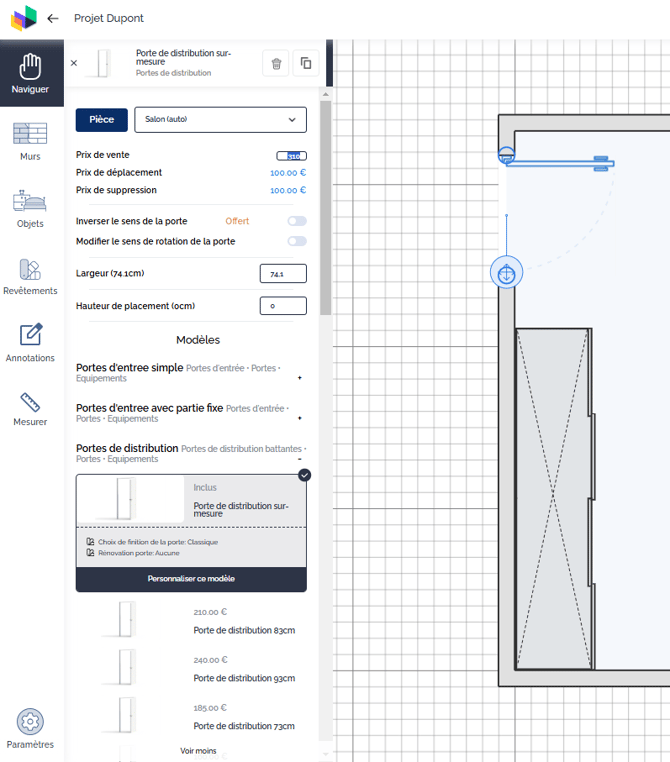Click the panel vertical scrollbar thumb
The height and width of the screenshot is (762, 670).
click(x=326, y=208)
